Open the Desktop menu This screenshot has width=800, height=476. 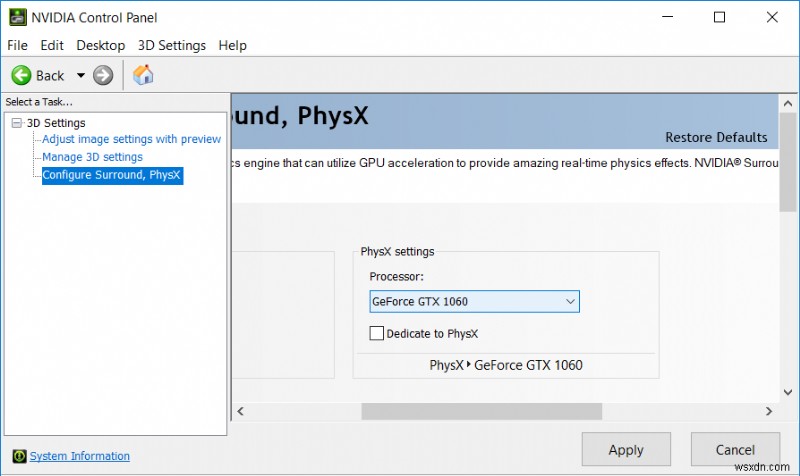[x=101, y=45]
